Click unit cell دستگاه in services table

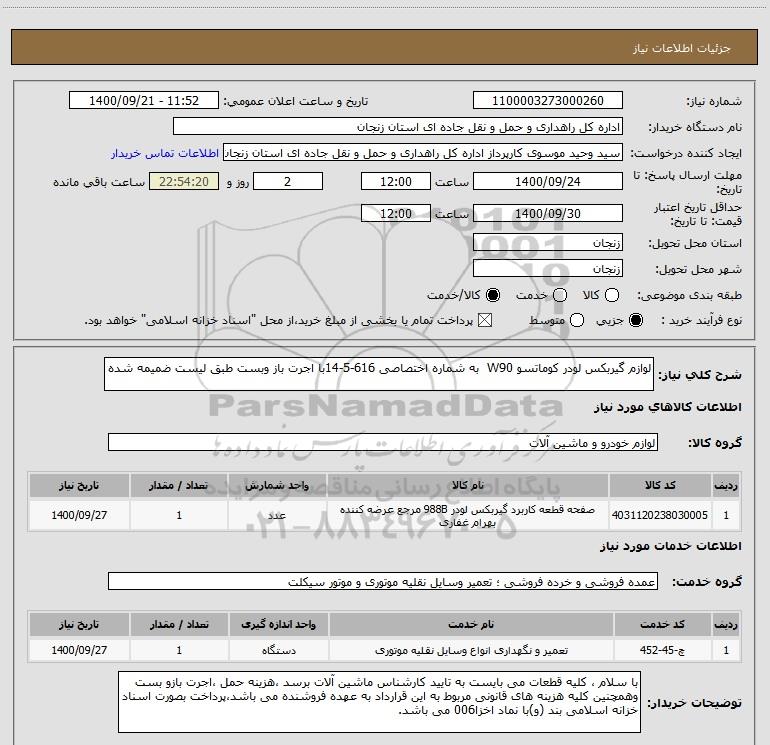click(278, 650)
